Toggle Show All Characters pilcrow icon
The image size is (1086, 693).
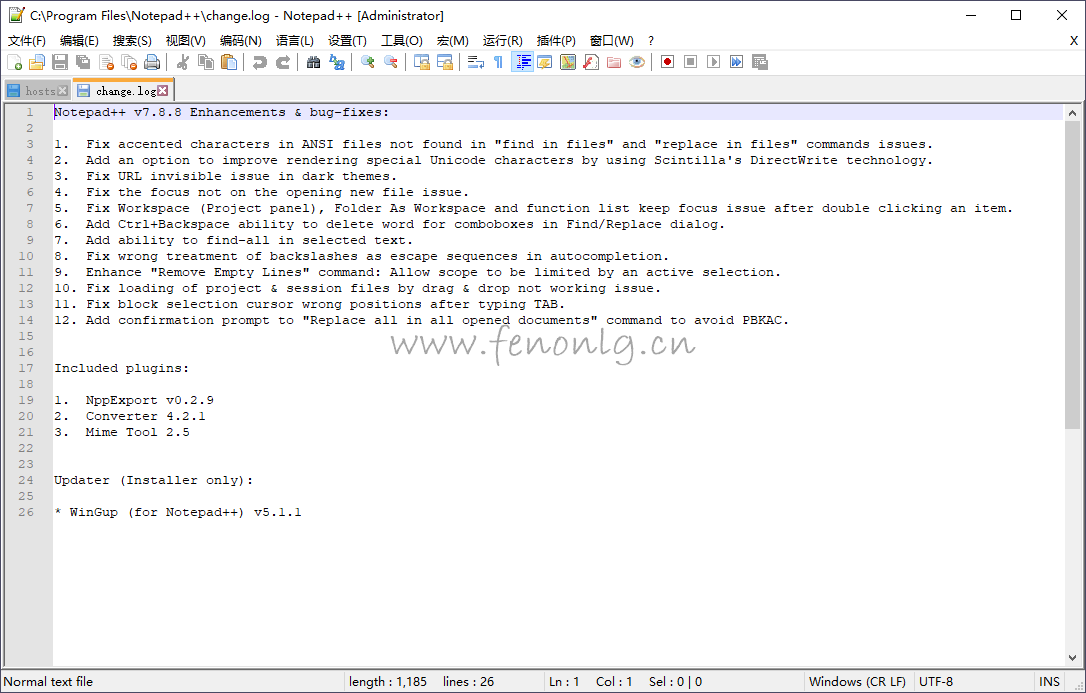[x=499, y=62]
